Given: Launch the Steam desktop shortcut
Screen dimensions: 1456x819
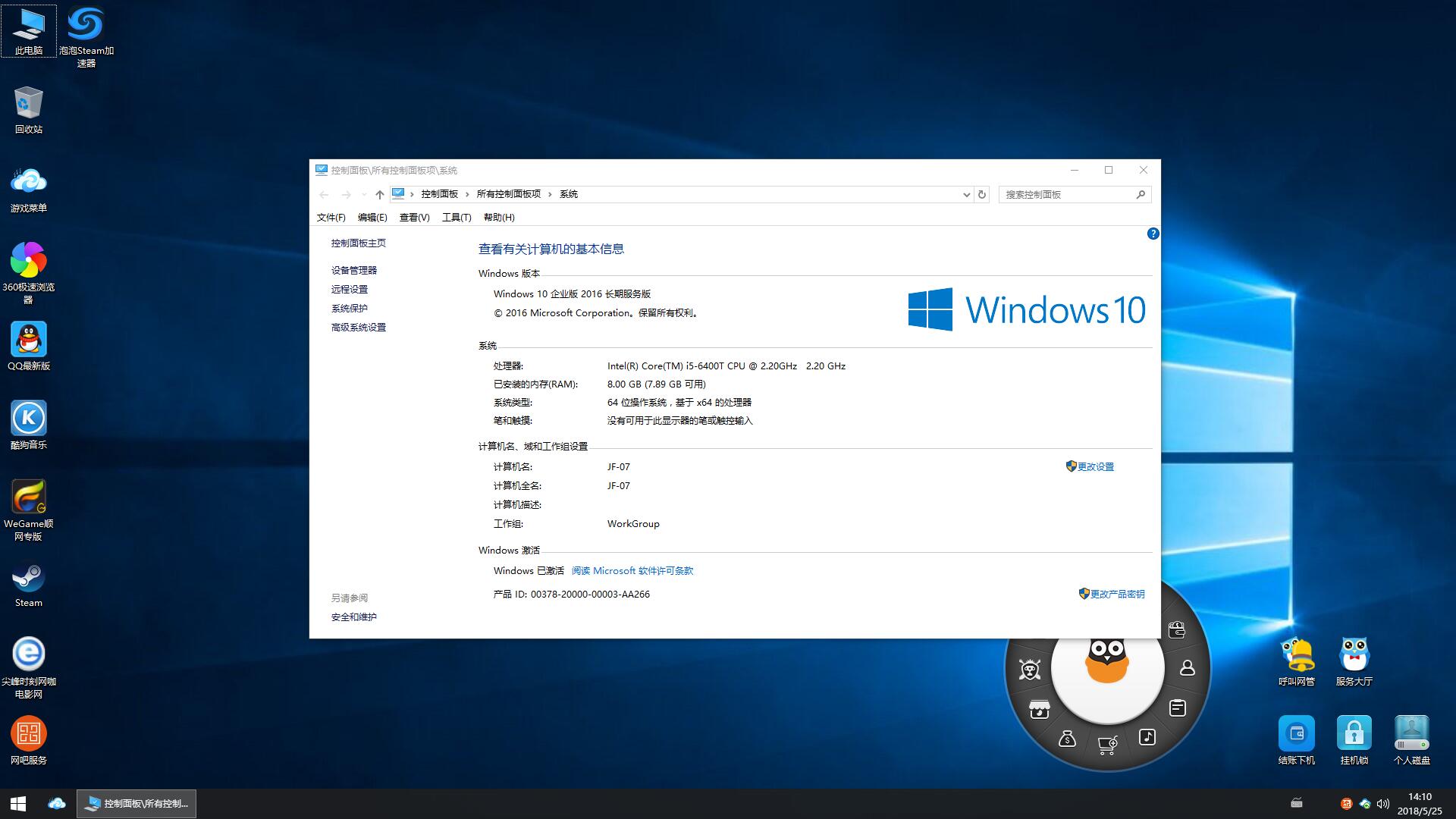Looking at the screenshot, I should tap(29, 583).
